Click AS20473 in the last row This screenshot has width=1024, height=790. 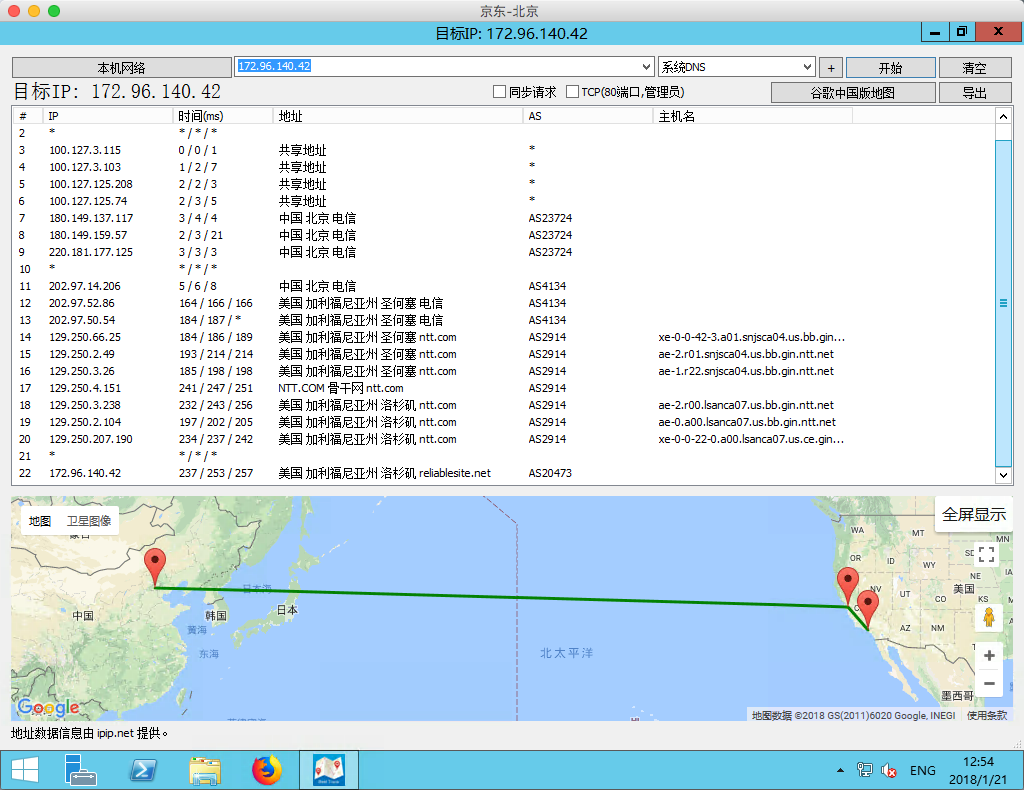point(550,473)
